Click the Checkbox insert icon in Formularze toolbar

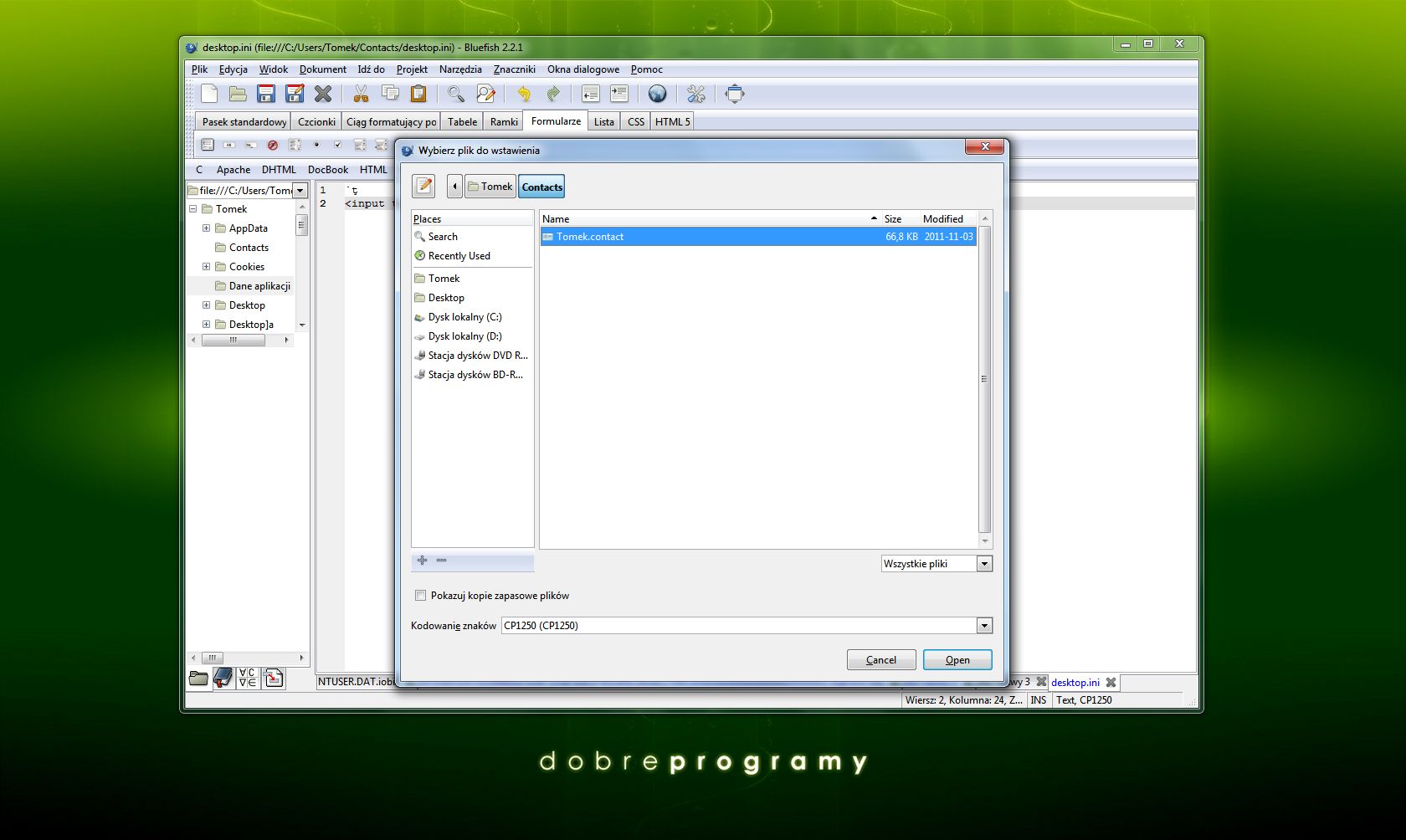pos(338,145)
